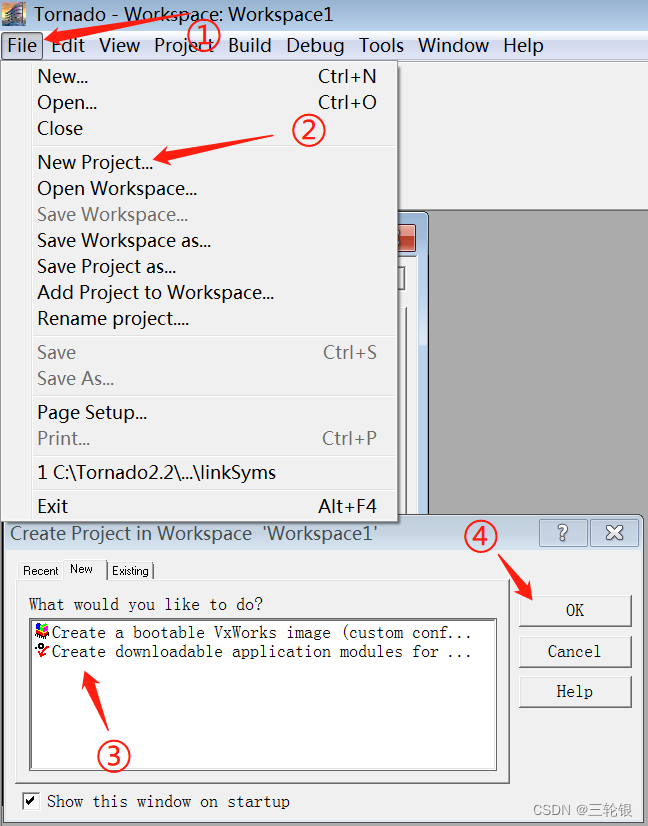Toggle 'Show this window on startup' checkbox
The height and width of the screenshot is (826, 648).
point(31,802)
